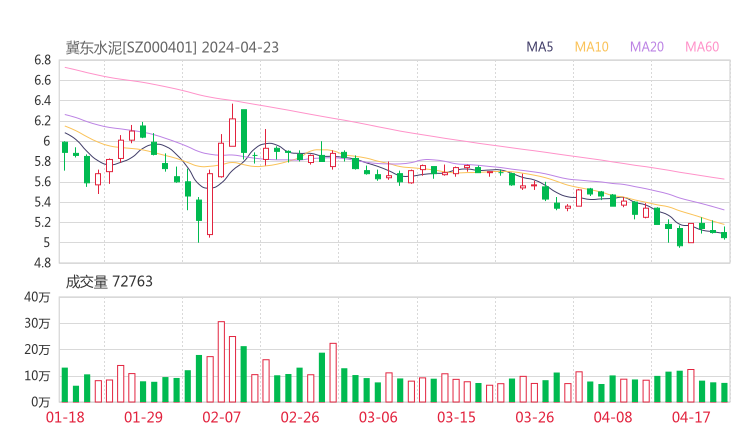The height and width of the screenshot is (440, 740).
Task: Click the 成交量 72763 volume label
Action: tap(109, 281)
